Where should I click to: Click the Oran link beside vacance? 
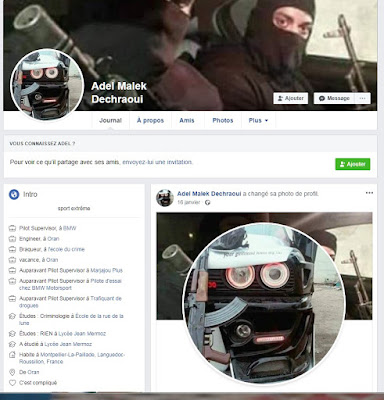pos(52,260)
